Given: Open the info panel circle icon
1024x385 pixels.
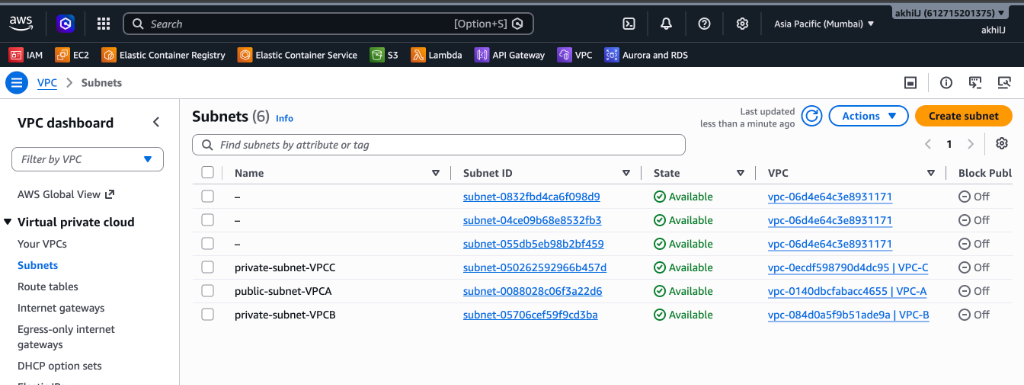Looking at the screenshot, I should tap(946, 83).
